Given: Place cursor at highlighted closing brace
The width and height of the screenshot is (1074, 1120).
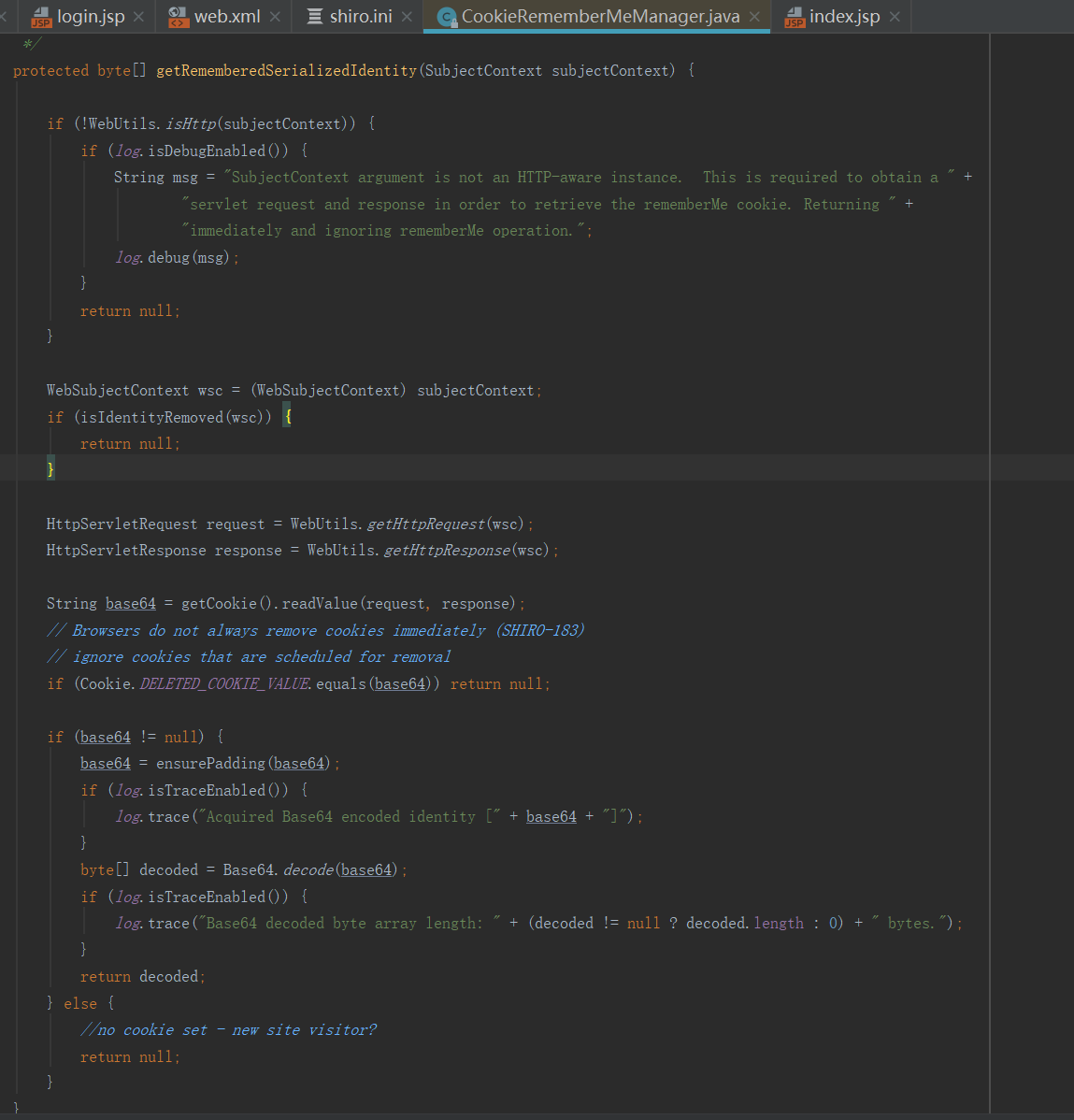Looking at the screenshot, I should click(x=50, y=469).
